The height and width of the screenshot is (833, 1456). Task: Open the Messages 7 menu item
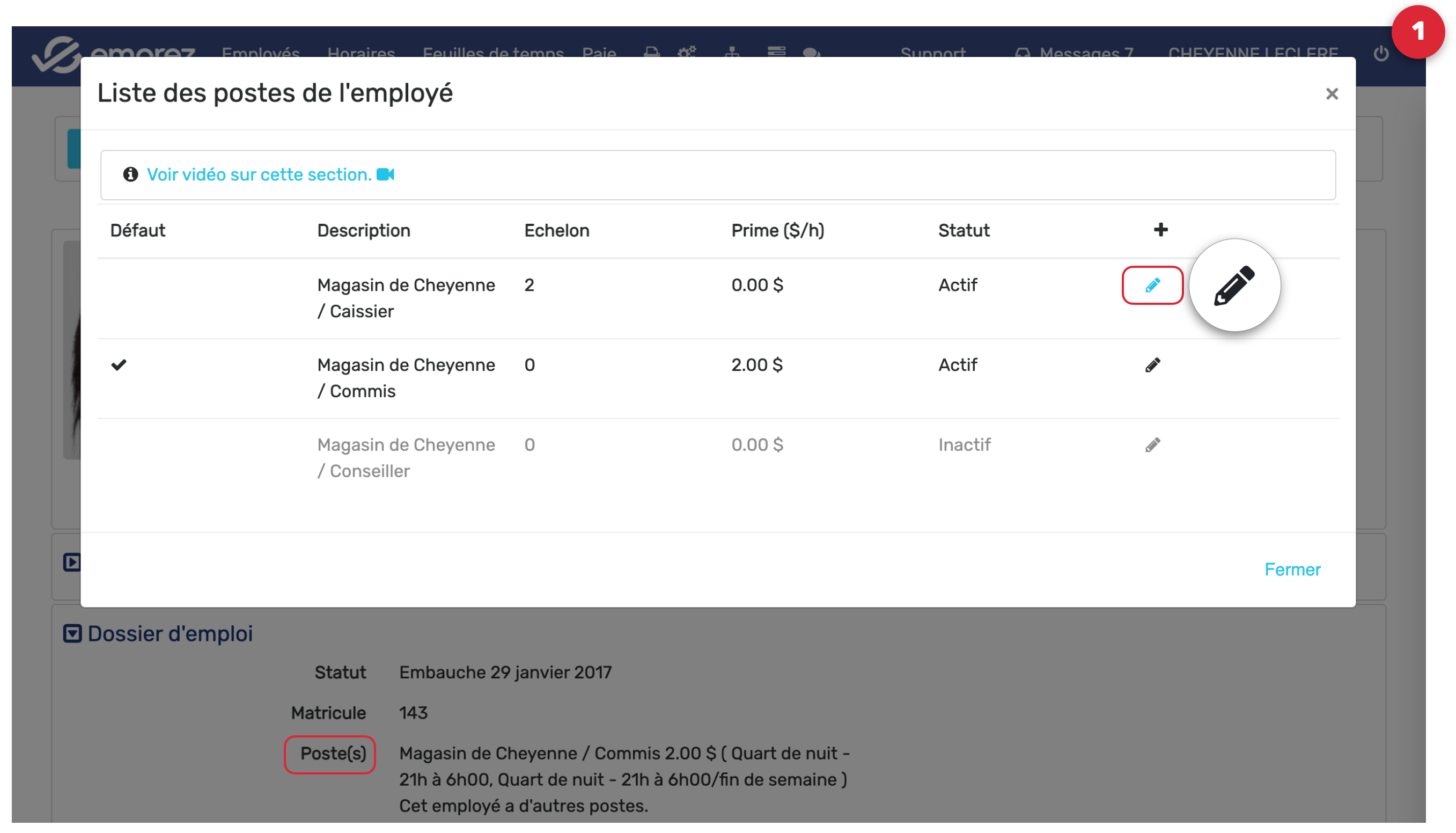(x=1074, y=54)
